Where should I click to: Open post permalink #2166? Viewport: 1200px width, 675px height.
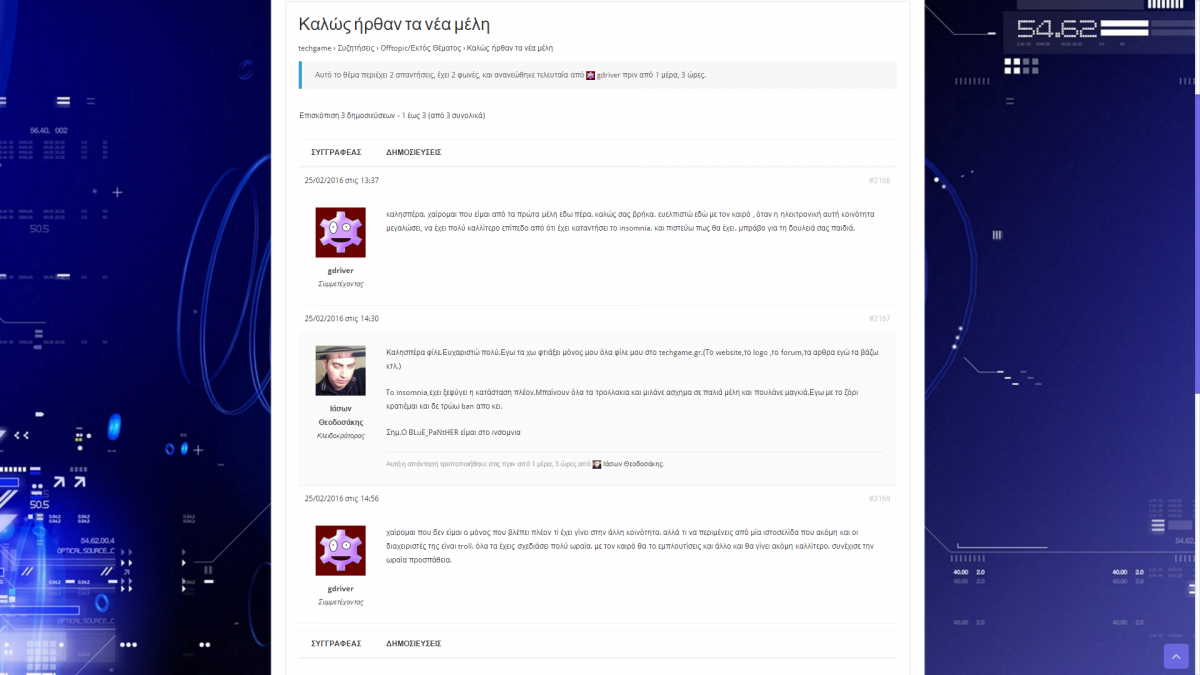(x=879, y=181)
